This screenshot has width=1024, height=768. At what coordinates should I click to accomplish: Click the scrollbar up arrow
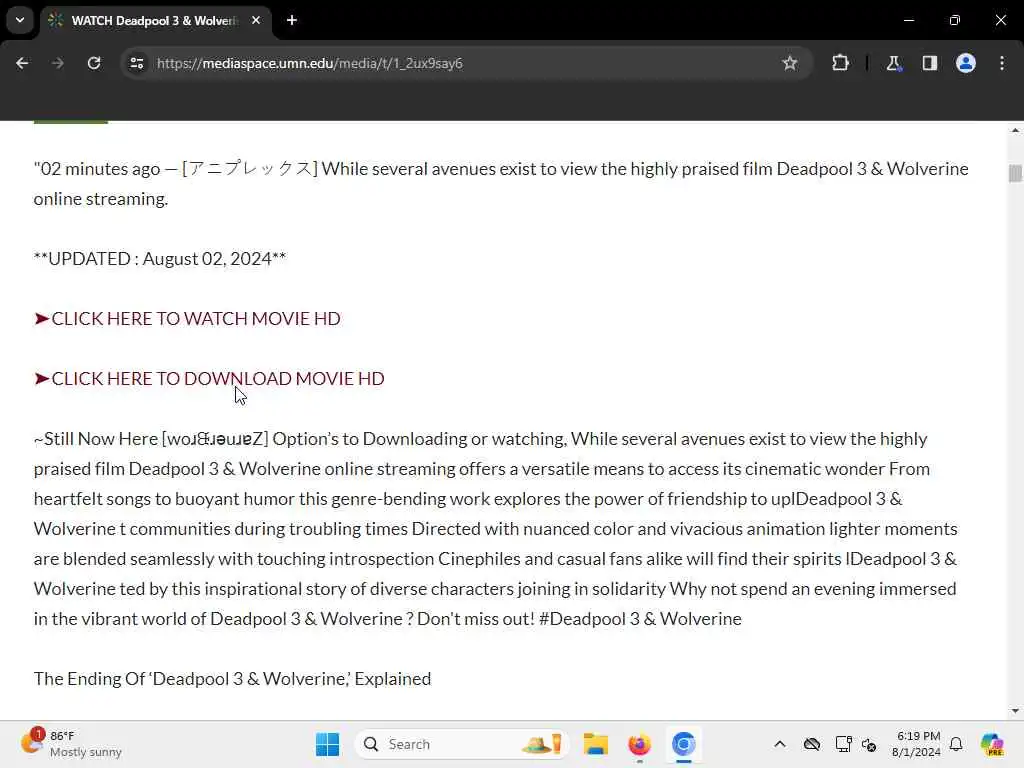click(x=1014, y=131)
